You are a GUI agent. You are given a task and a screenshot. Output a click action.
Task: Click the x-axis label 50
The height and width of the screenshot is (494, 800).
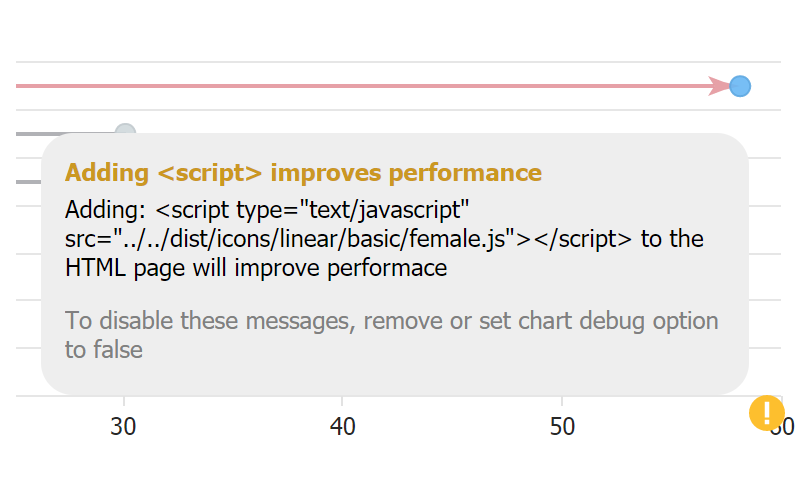click(562, 426)
